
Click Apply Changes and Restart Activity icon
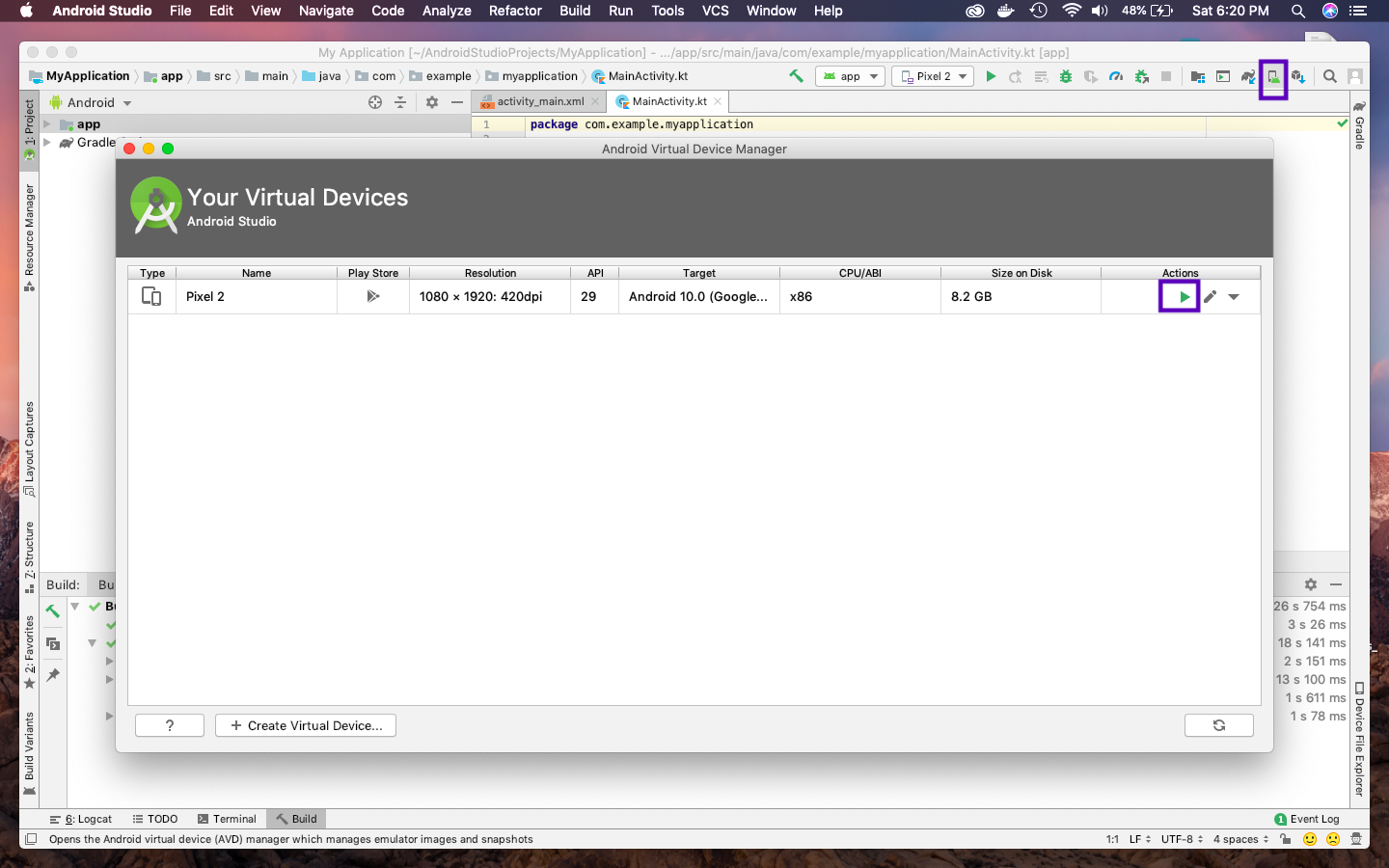(1016, 76)
